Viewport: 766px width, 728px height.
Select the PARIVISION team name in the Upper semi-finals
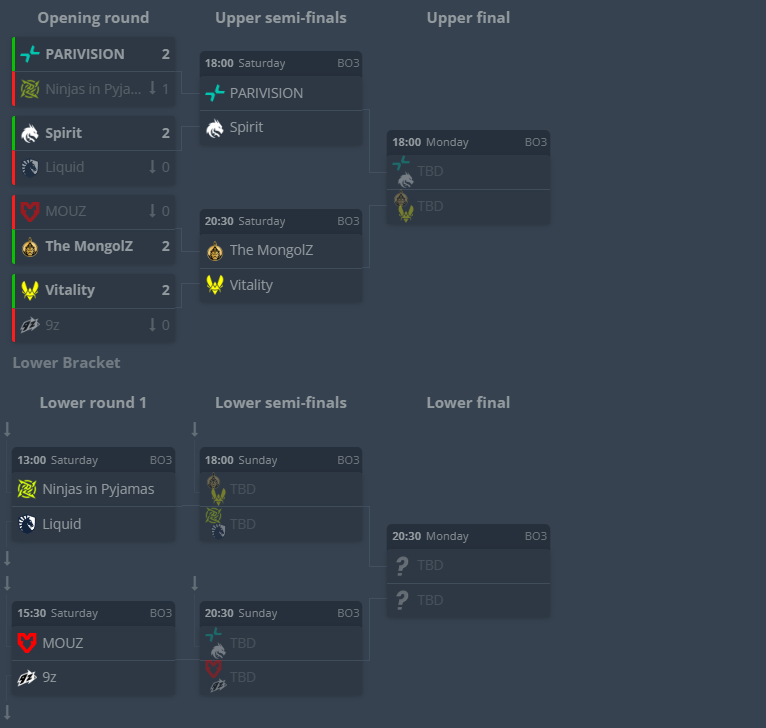[266, 93]
